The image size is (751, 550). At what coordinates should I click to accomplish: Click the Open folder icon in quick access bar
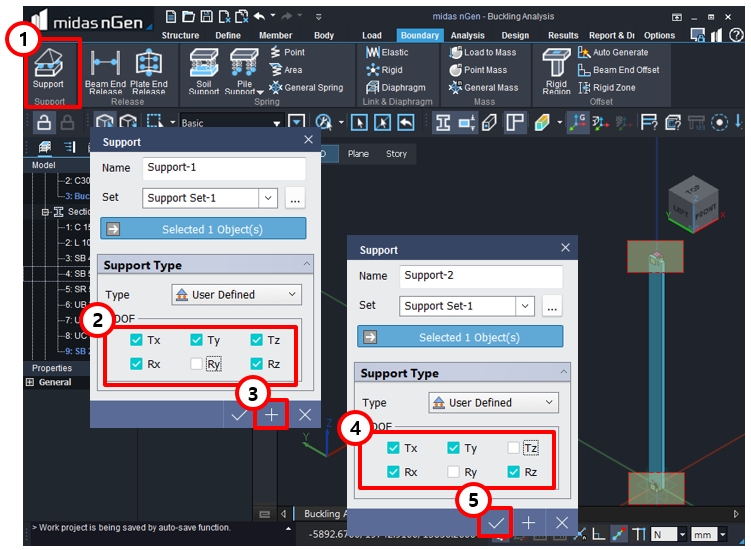coord(188,17)
